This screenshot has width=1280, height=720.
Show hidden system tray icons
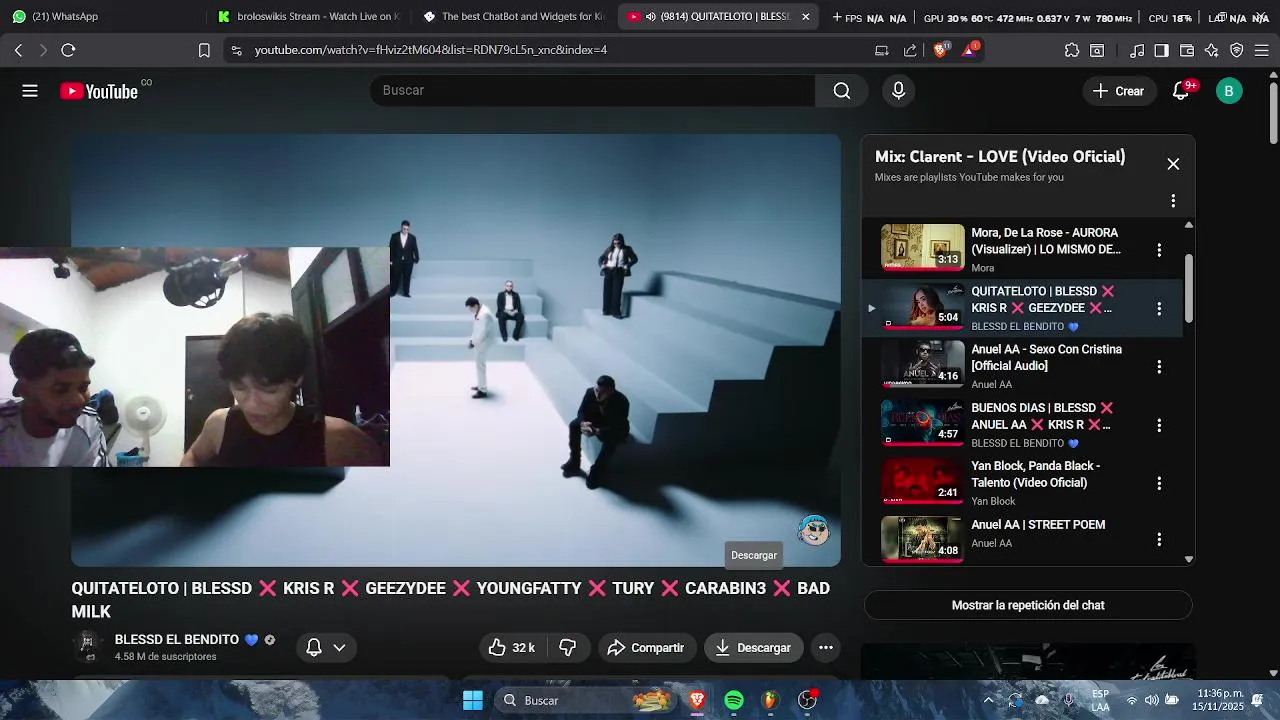pyautogui.click(x=989, y=700)
